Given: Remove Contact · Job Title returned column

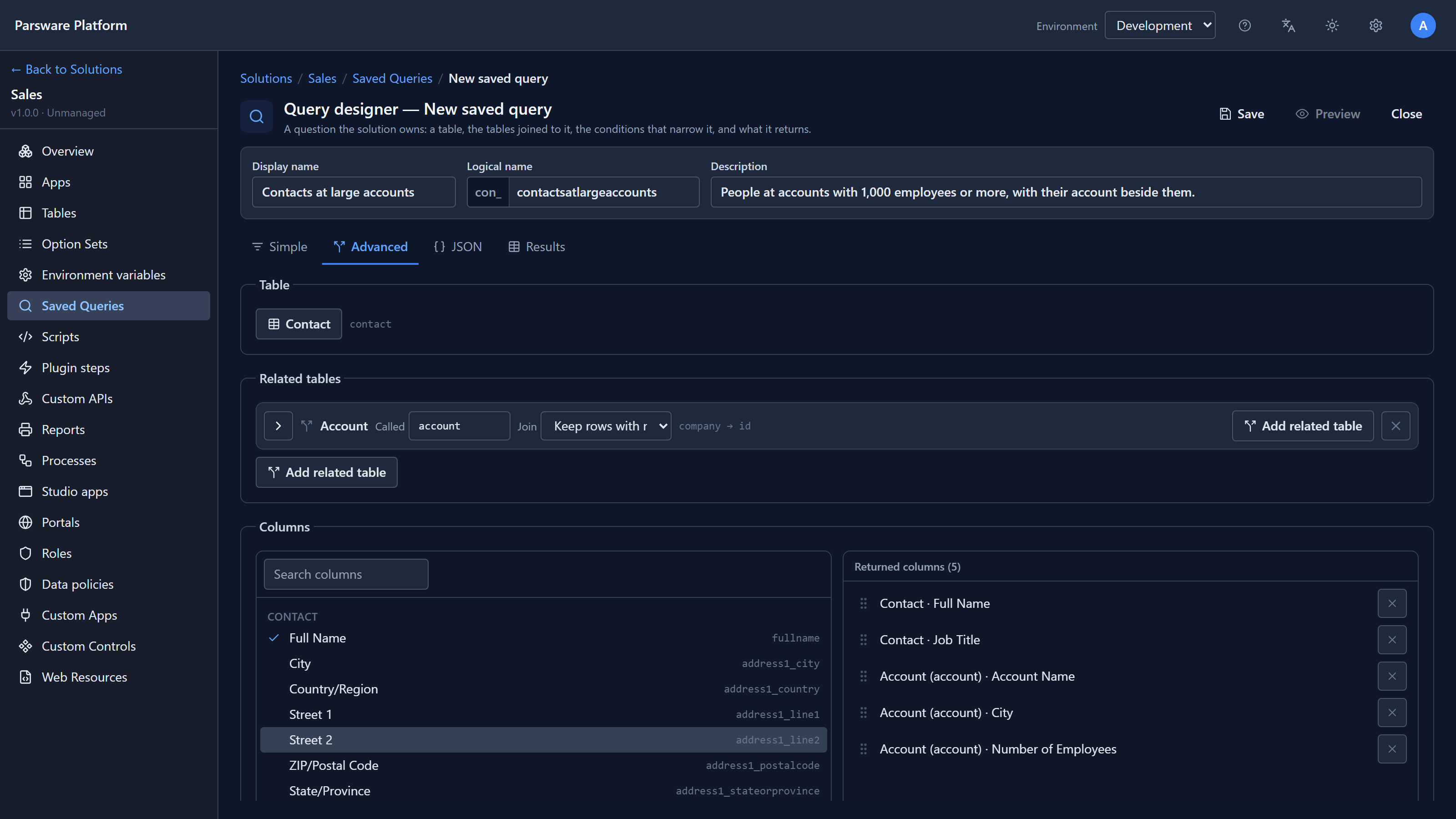Looking at the screenshot, I should (1392, 640).
